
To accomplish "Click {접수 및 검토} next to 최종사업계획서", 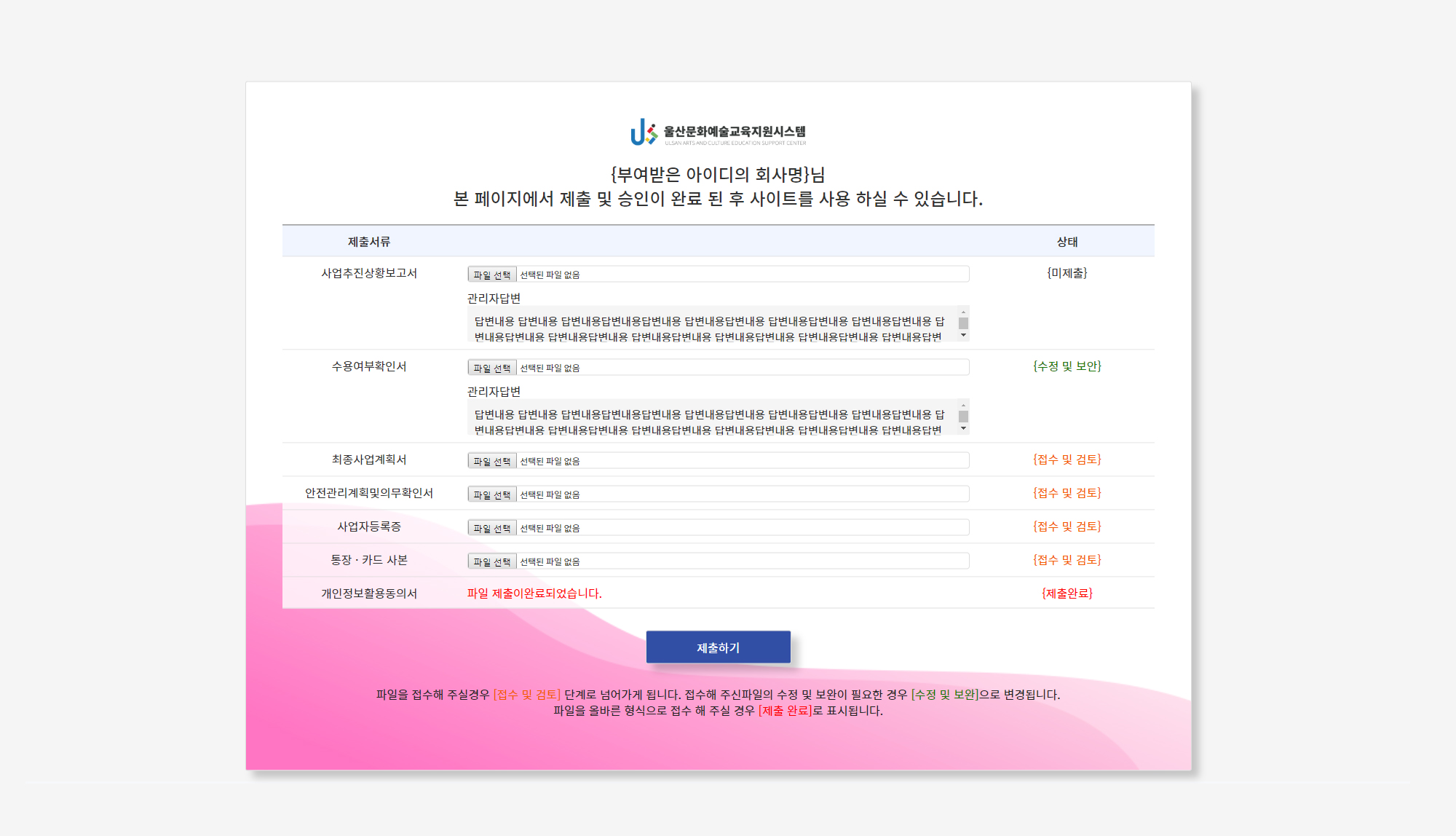I will (x=1066, y=460).
